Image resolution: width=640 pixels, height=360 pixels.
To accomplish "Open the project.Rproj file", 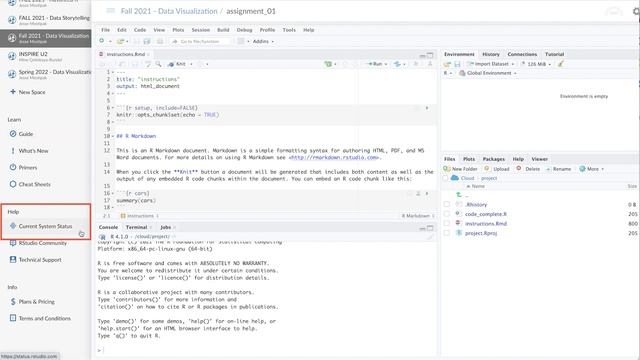I will click(x=481, y=233).
